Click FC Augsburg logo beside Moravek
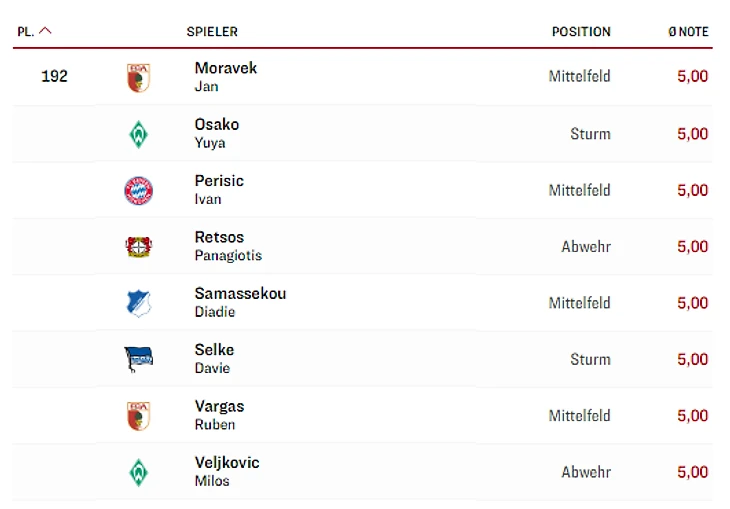This screenshot has width=730, height=509. coord(138,77)
